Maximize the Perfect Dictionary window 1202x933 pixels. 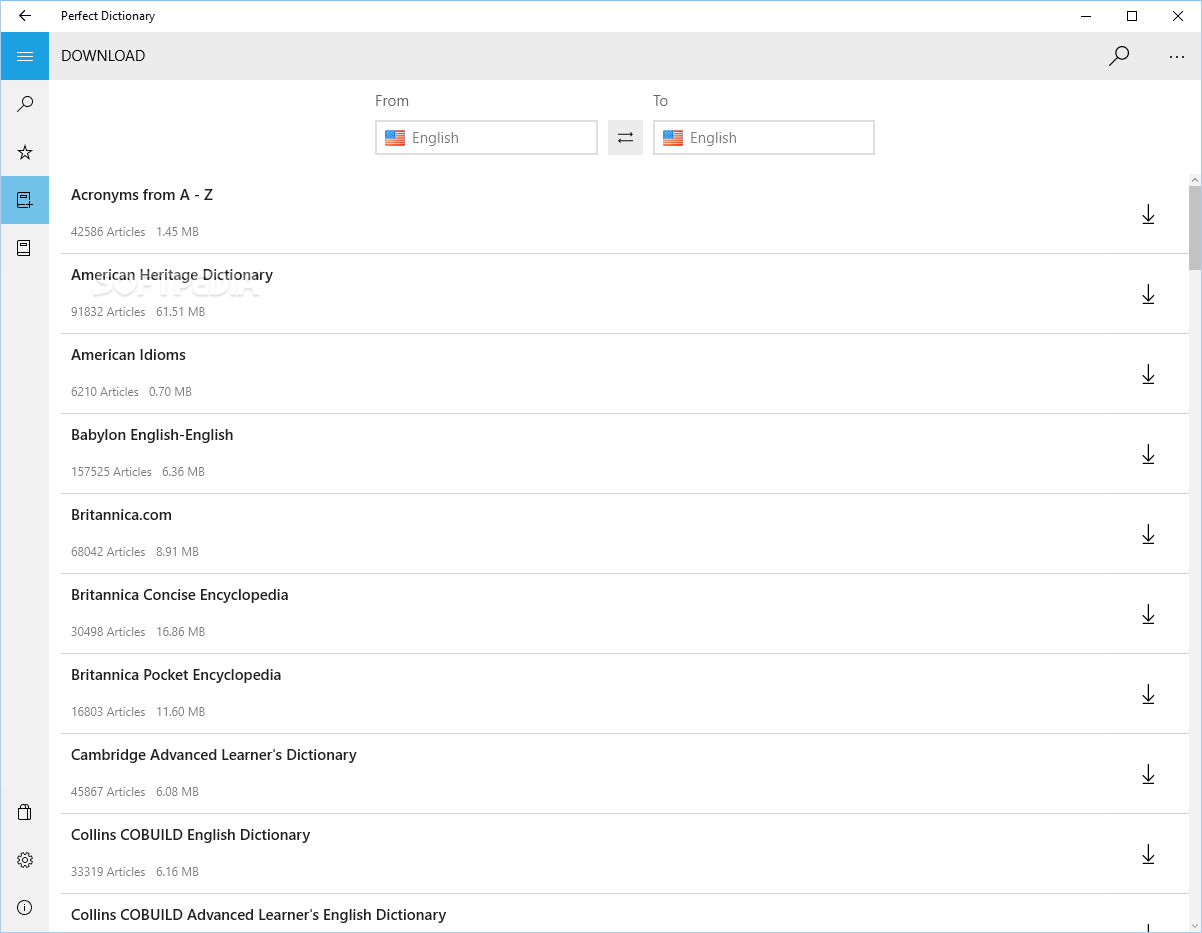1131,16
